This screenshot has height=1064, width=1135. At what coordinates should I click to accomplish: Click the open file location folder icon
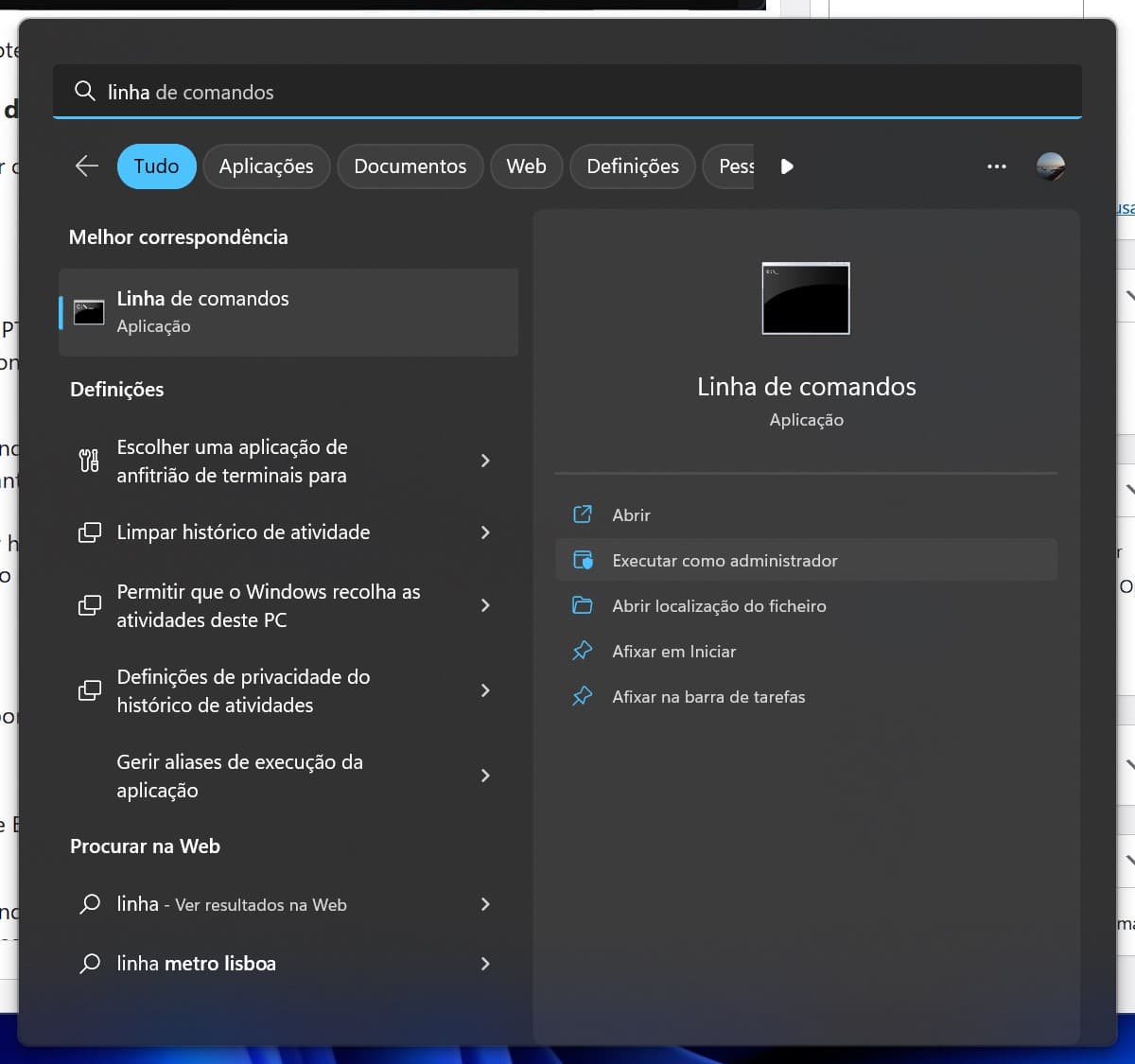583,605
